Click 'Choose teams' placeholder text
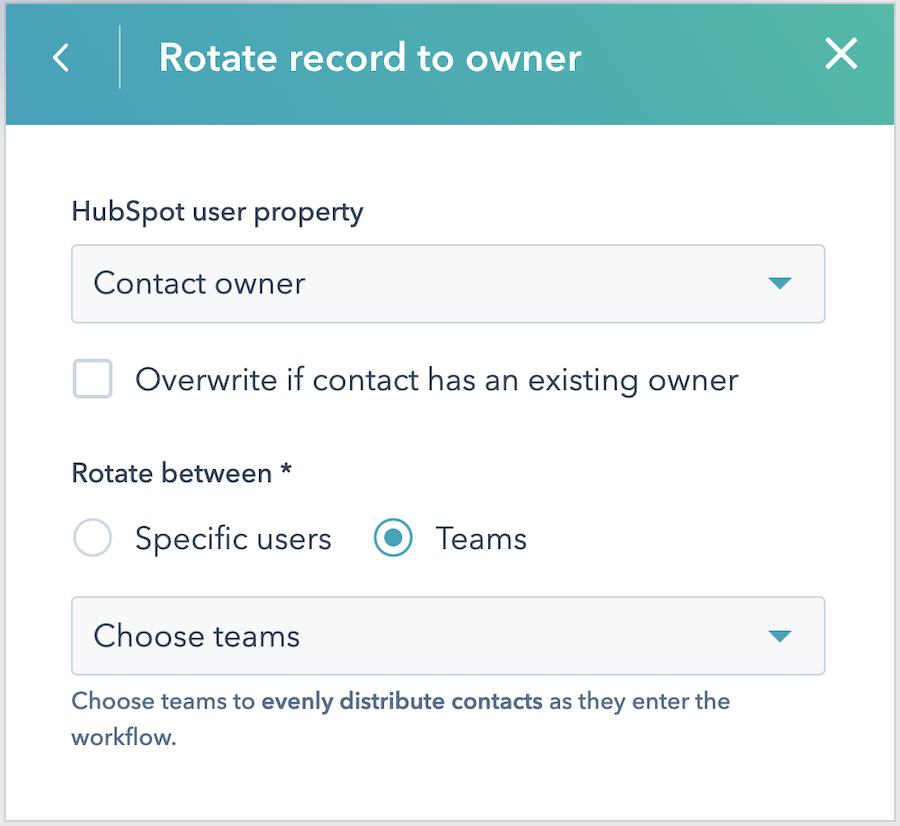Screen dimensions: 900x826 coord(197,636)
